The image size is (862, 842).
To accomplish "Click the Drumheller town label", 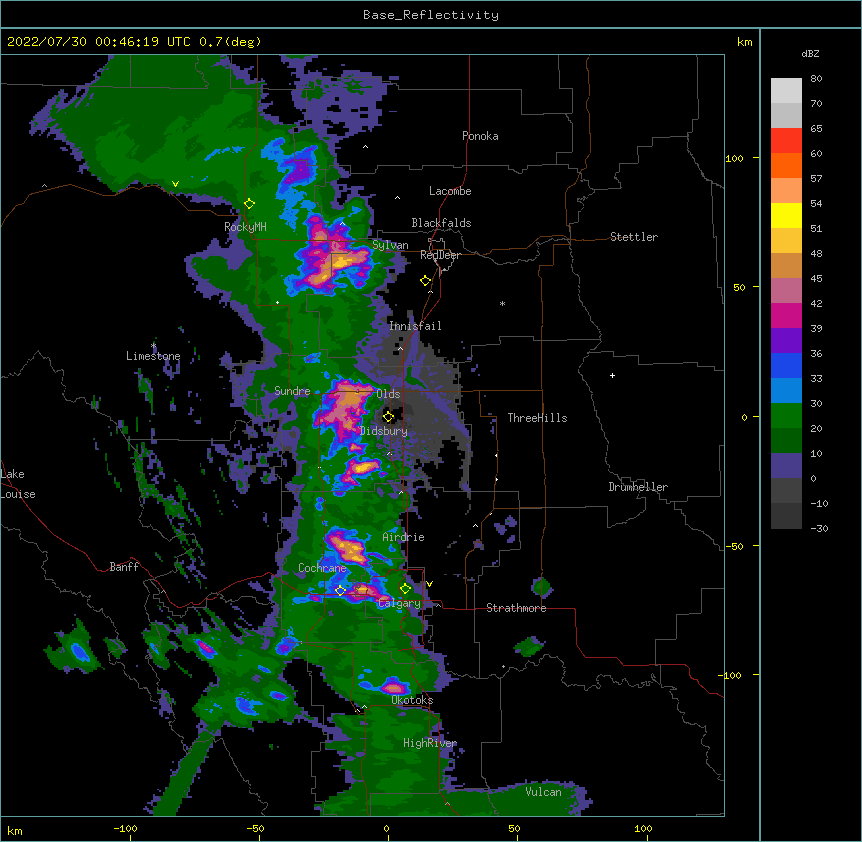I will (x=638, y=487).
